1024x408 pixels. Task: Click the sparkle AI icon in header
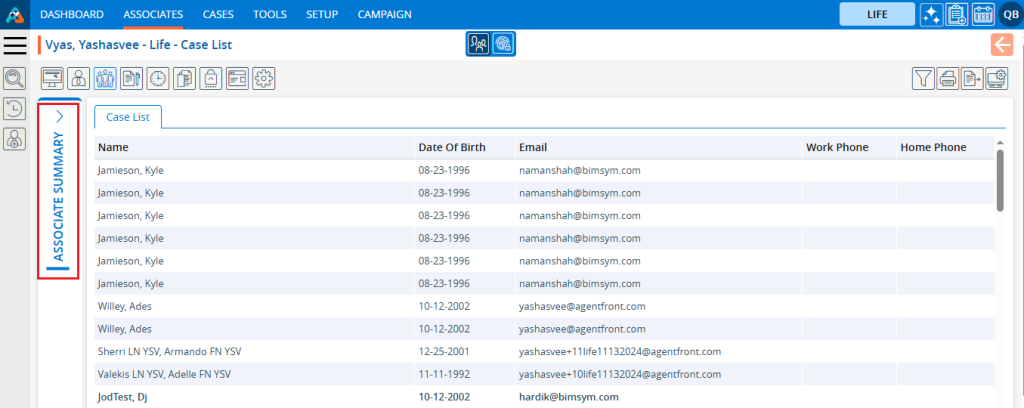pyautogui.click(x=931, y=14)
